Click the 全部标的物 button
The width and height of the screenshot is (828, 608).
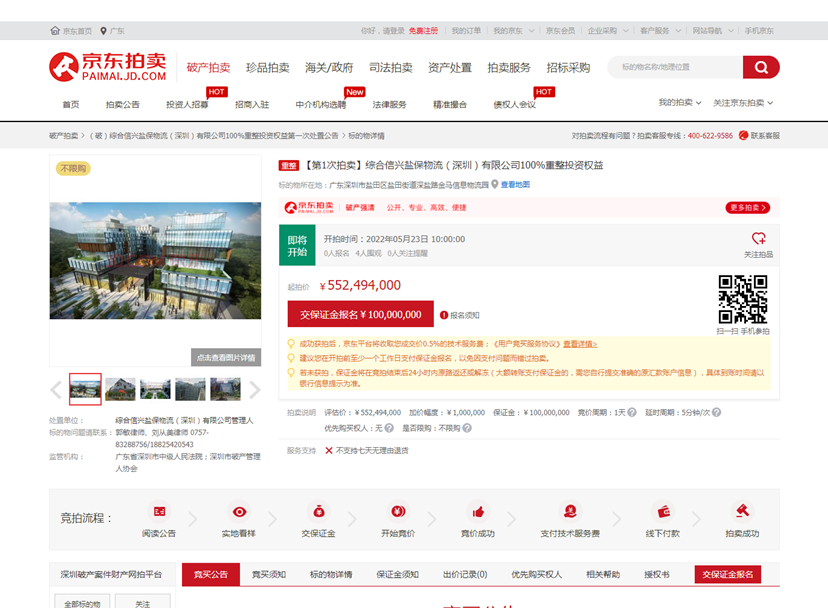pos(82,602)
